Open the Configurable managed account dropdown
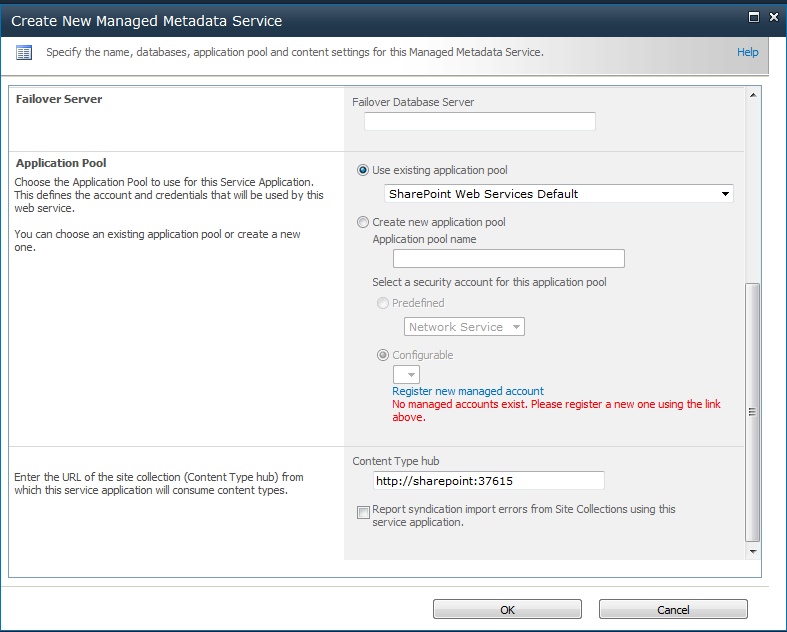Image resolution: width=787 pixels, height=632 pixels. point(406,374)
